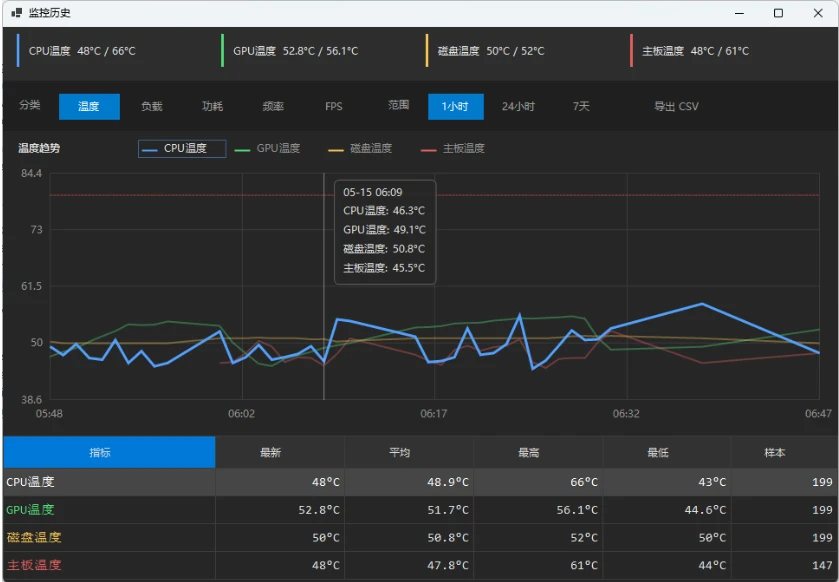Toggle the 主板温度 legend series

click(x=453, y=149)
